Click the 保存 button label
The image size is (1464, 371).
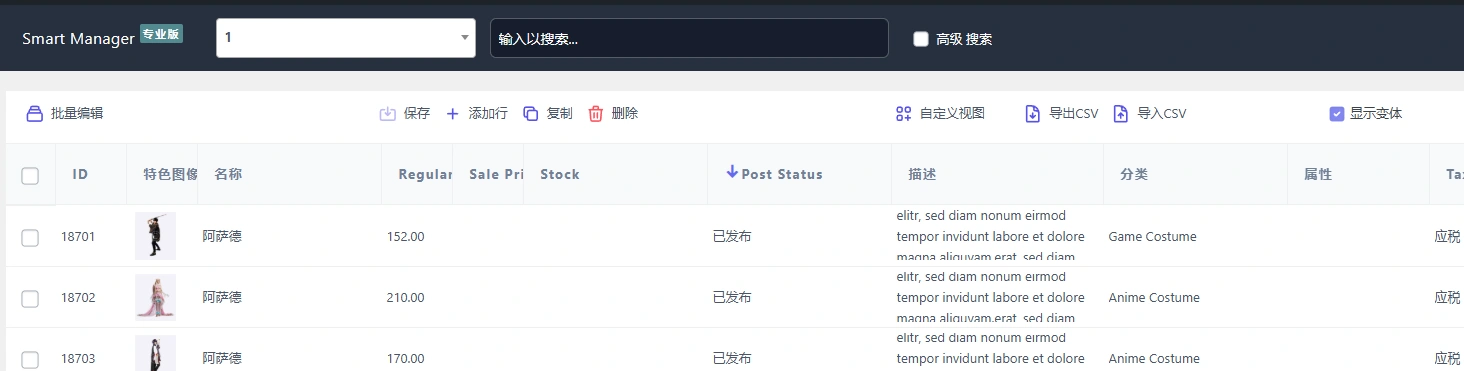pos(417,114)
